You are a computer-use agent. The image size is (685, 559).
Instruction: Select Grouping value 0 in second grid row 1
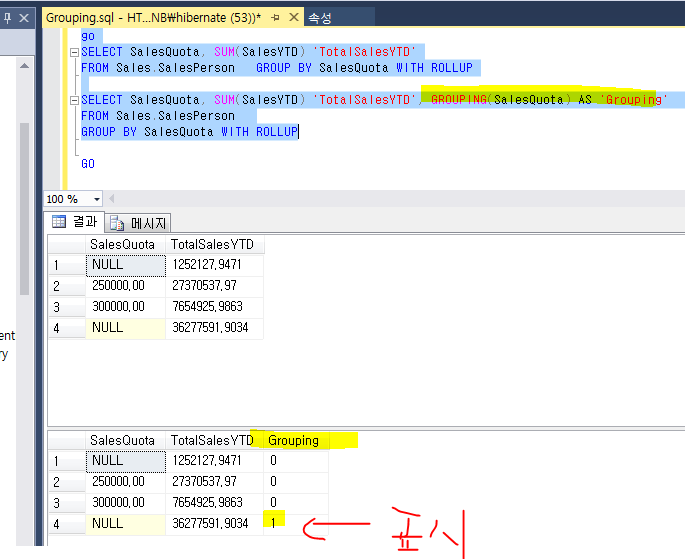296,461
